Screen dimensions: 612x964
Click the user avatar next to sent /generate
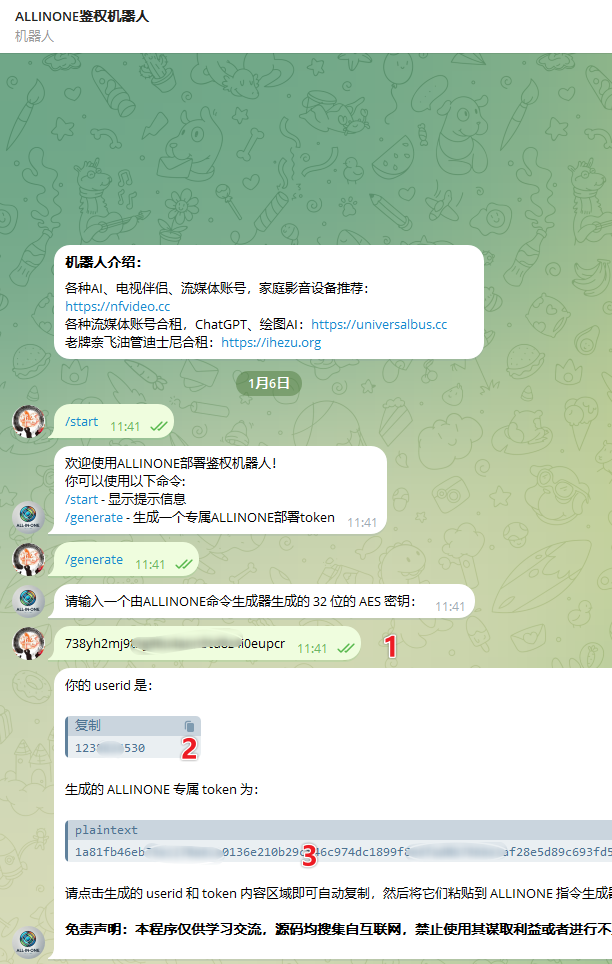tap(28, 559)
